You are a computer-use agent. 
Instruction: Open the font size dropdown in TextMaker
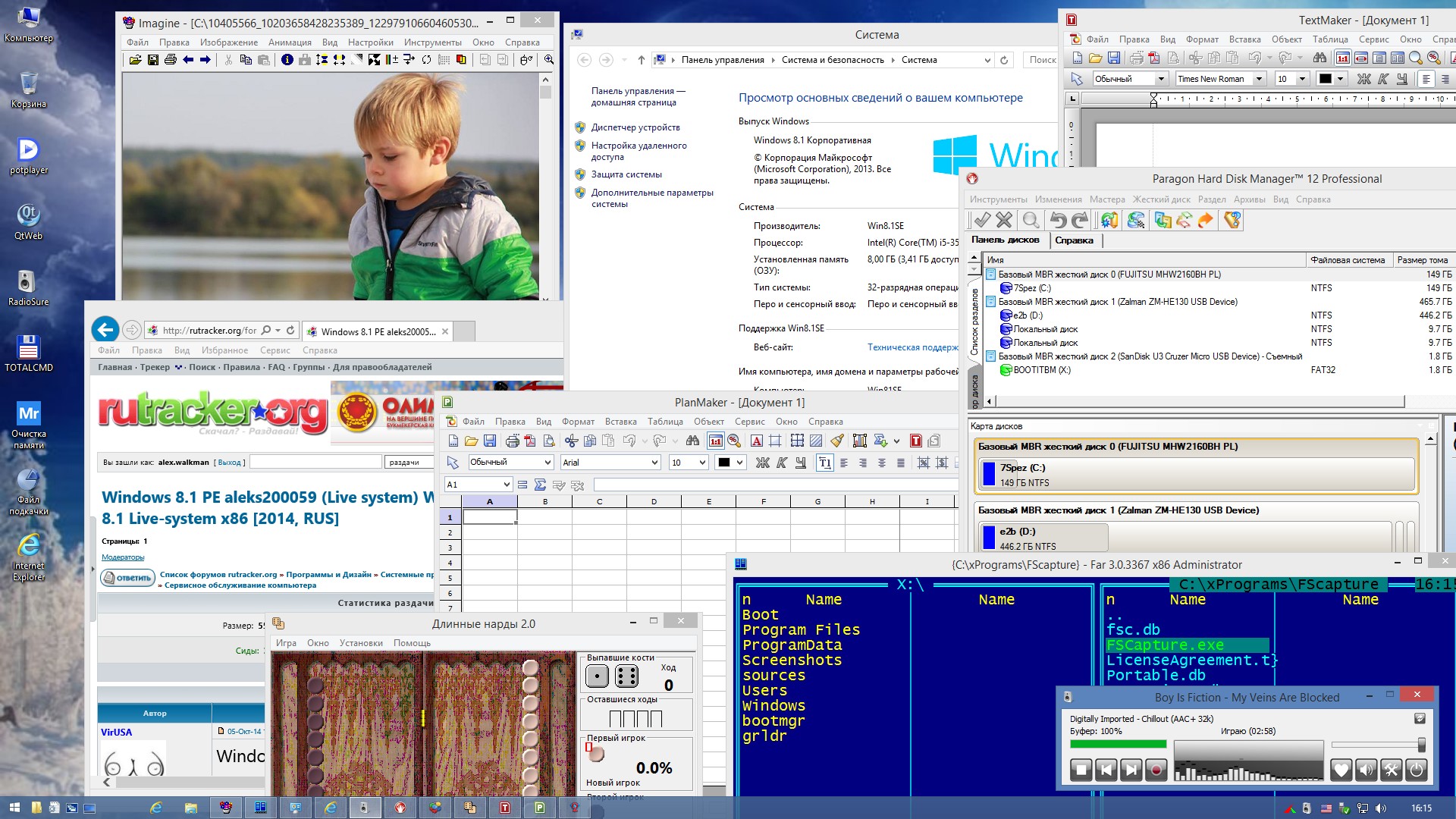coord(1302,79)
